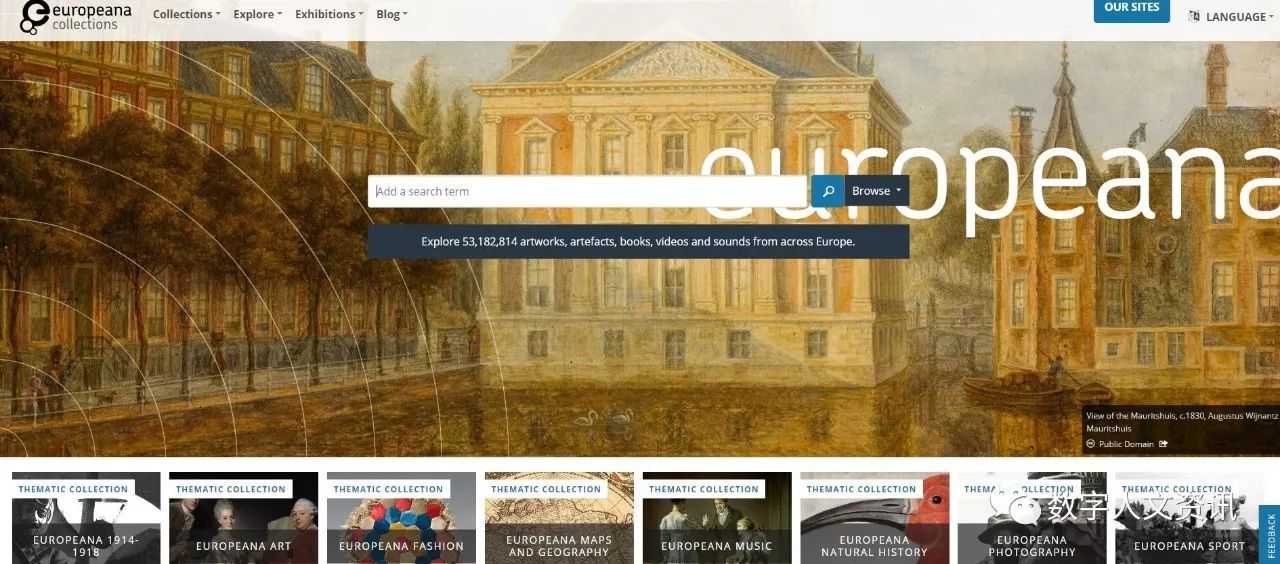Screen dimensions: 1280x564
Task: Click the share icon next to Public Domain
Action: pos(1164,444)
